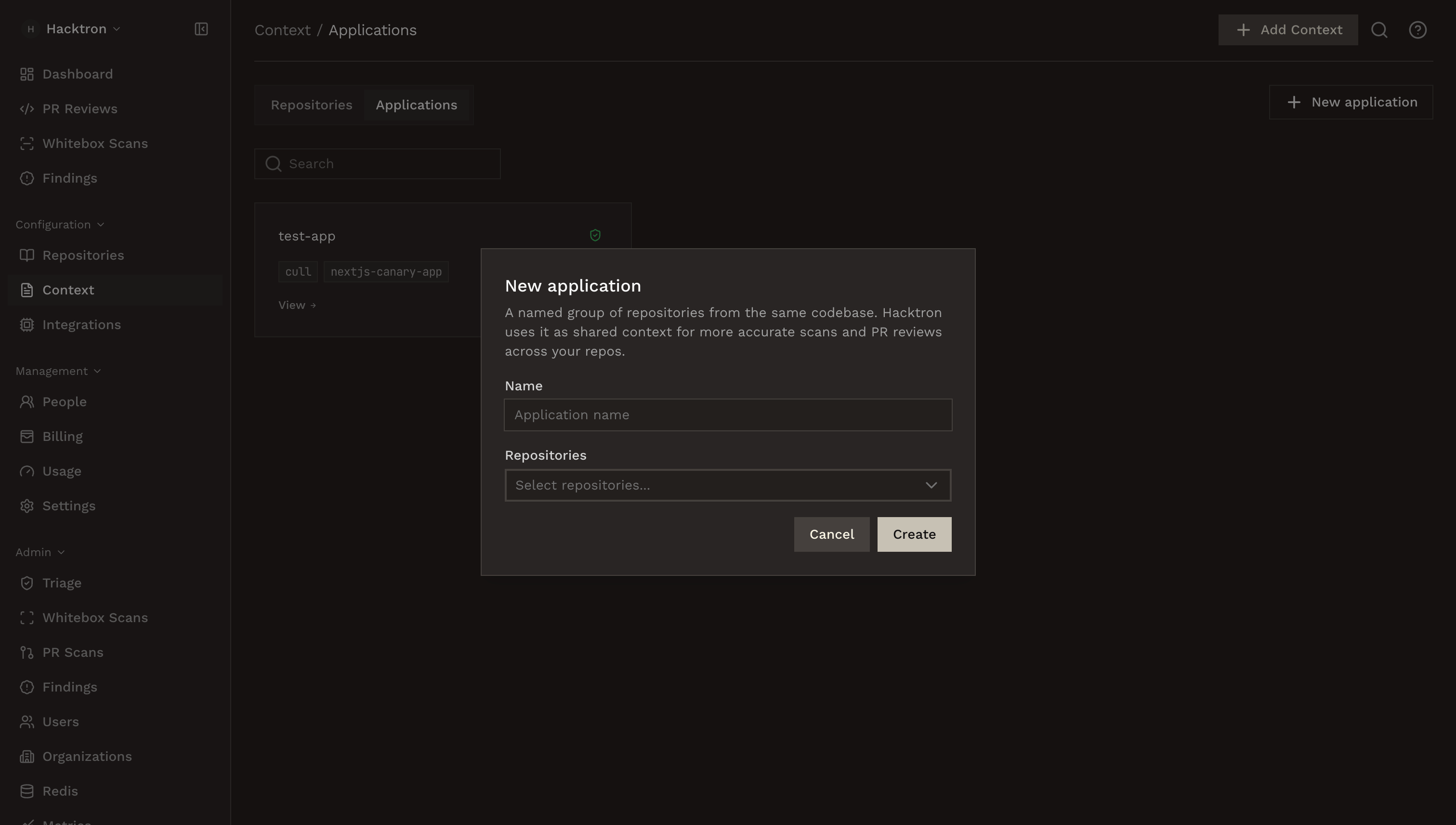Click the Triage shield icon

click(x=26, y=583)
